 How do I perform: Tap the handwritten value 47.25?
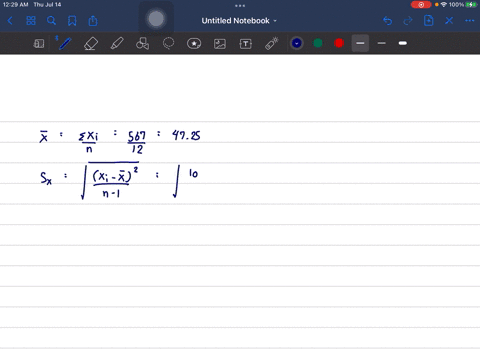[x=186, y=136]
